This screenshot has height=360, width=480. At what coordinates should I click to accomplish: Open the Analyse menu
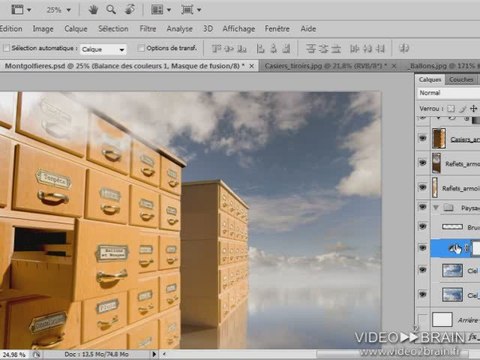[180, 29]
